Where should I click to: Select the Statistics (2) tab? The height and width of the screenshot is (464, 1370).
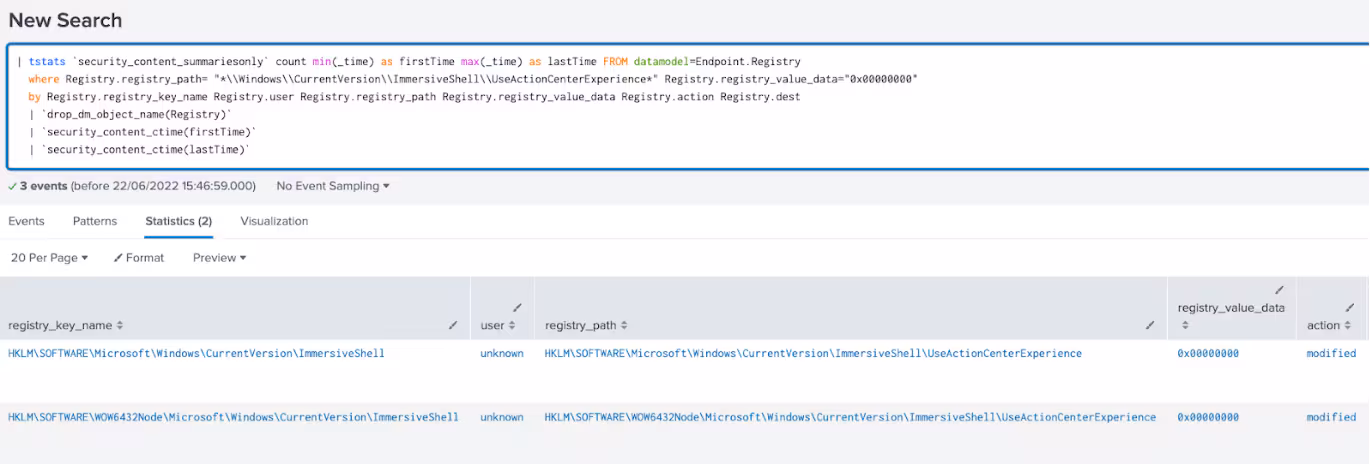click(x=178, y=221)
